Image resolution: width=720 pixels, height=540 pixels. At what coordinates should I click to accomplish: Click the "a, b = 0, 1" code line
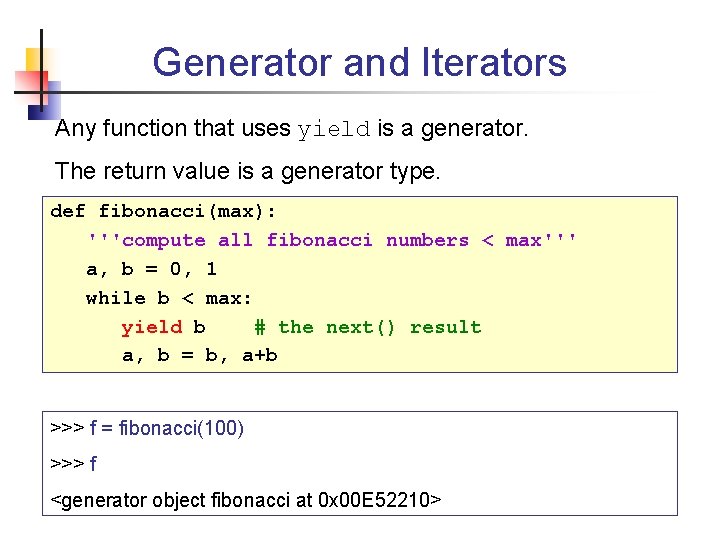pyautogui.click(x=151, y=269)
